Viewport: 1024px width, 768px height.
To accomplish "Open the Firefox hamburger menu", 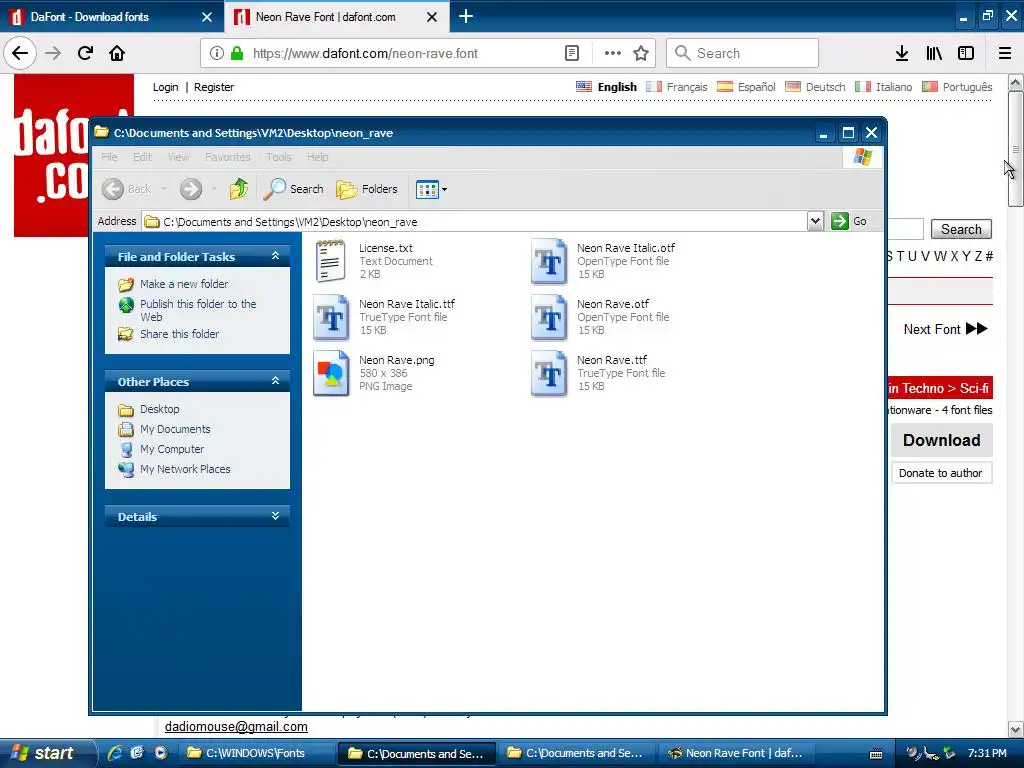I will tap(1005, 53).
